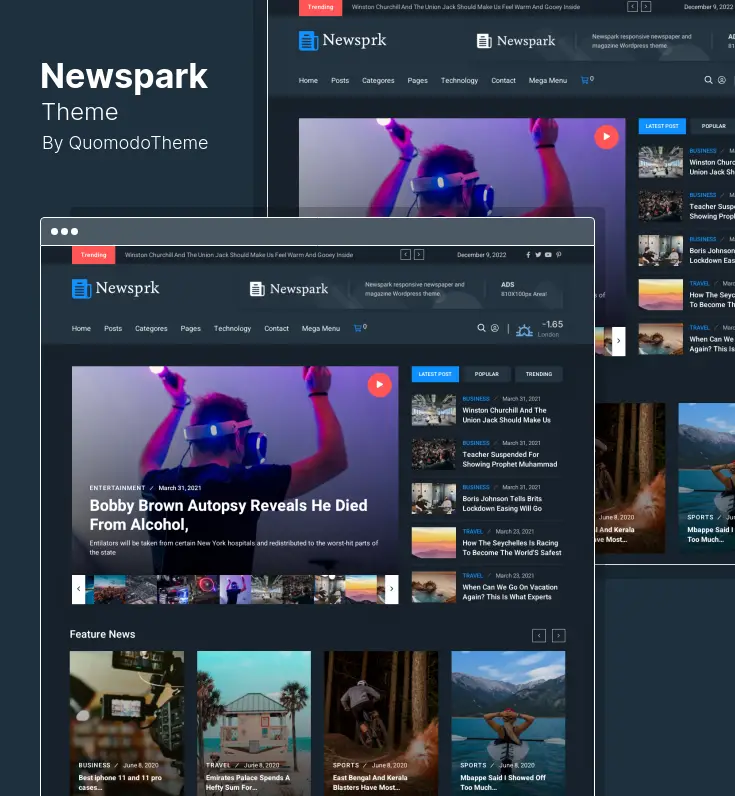
Task: Click the SPORTS tag on East Bengal card
Action: point(346,765)
